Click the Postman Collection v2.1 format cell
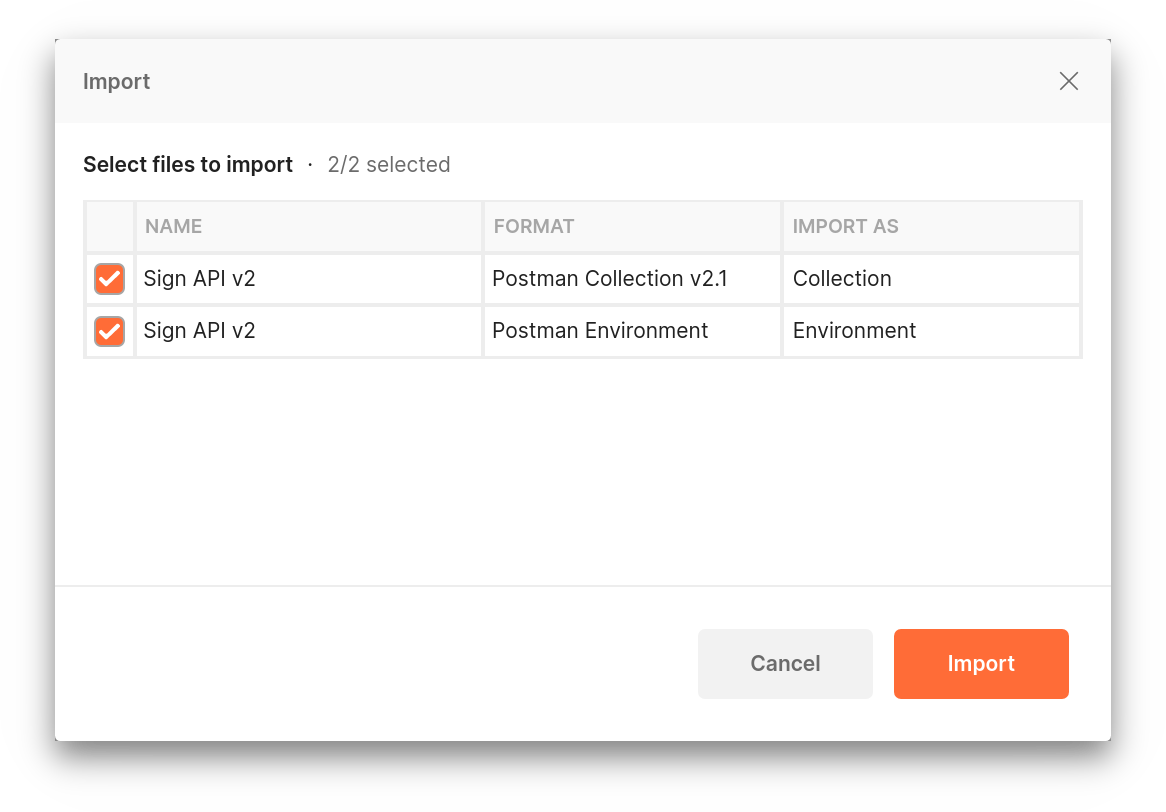The height and width of the screenshot is (812, 1166). point(610,279)
